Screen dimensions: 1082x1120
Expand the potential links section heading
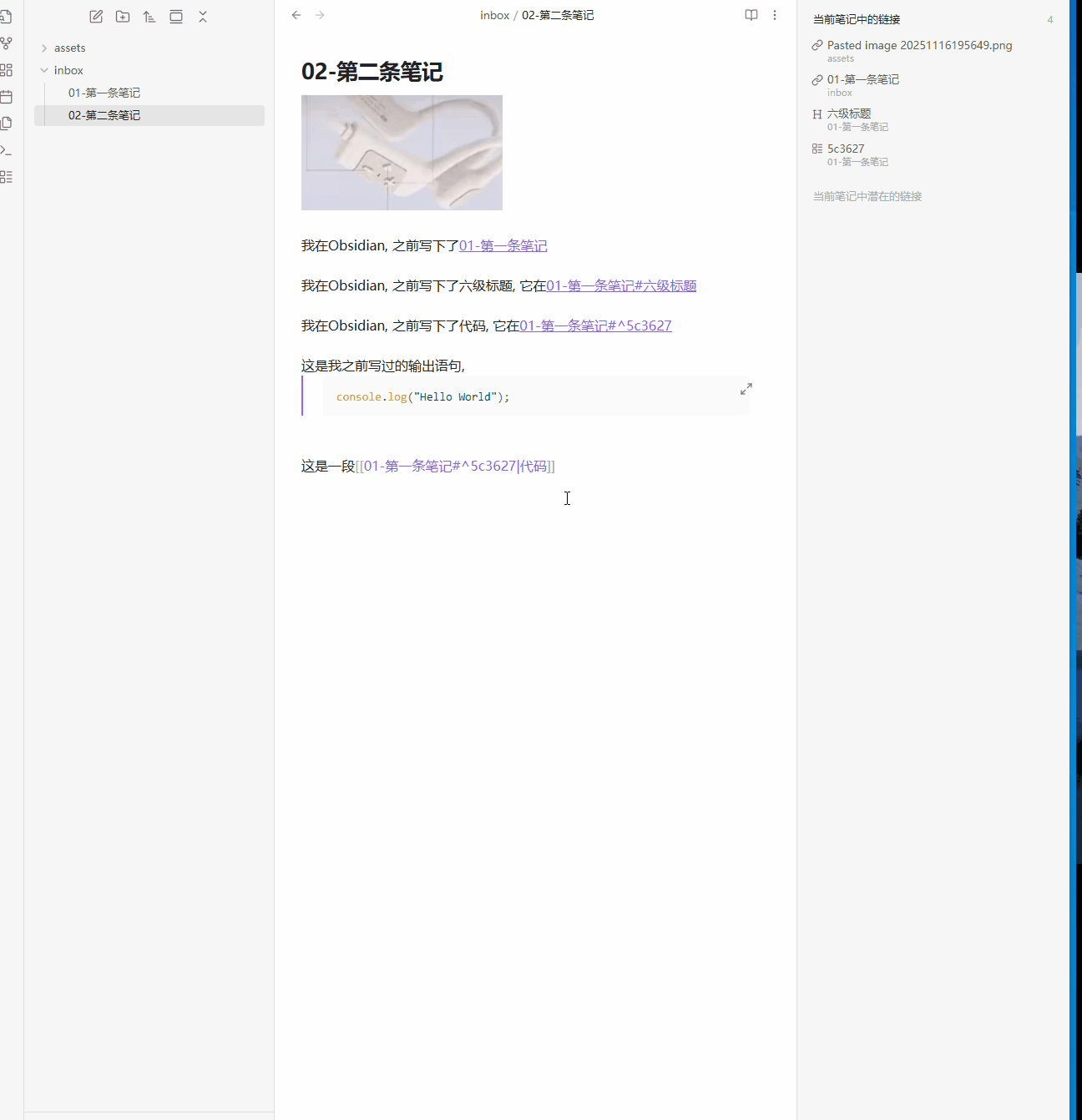pos(867,197)
